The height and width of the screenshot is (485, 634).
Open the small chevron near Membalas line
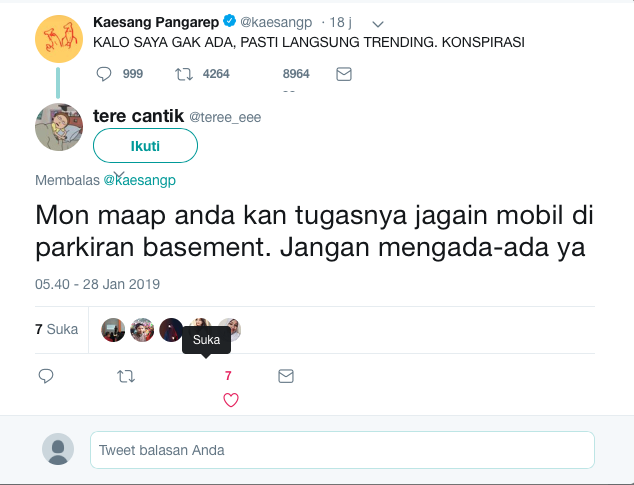(x=119, y=175)
